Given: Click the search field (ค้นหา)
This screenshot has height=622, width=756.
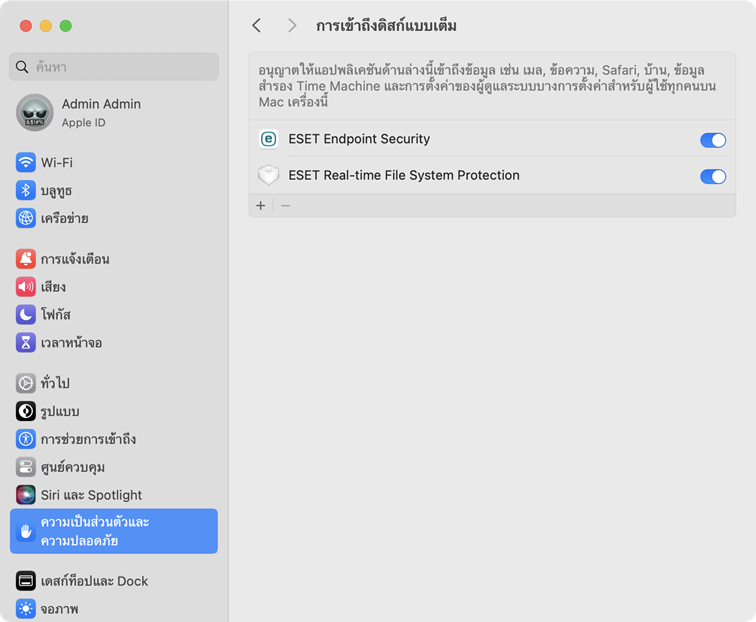Looking at the screenshot, I should click(114, 67).
